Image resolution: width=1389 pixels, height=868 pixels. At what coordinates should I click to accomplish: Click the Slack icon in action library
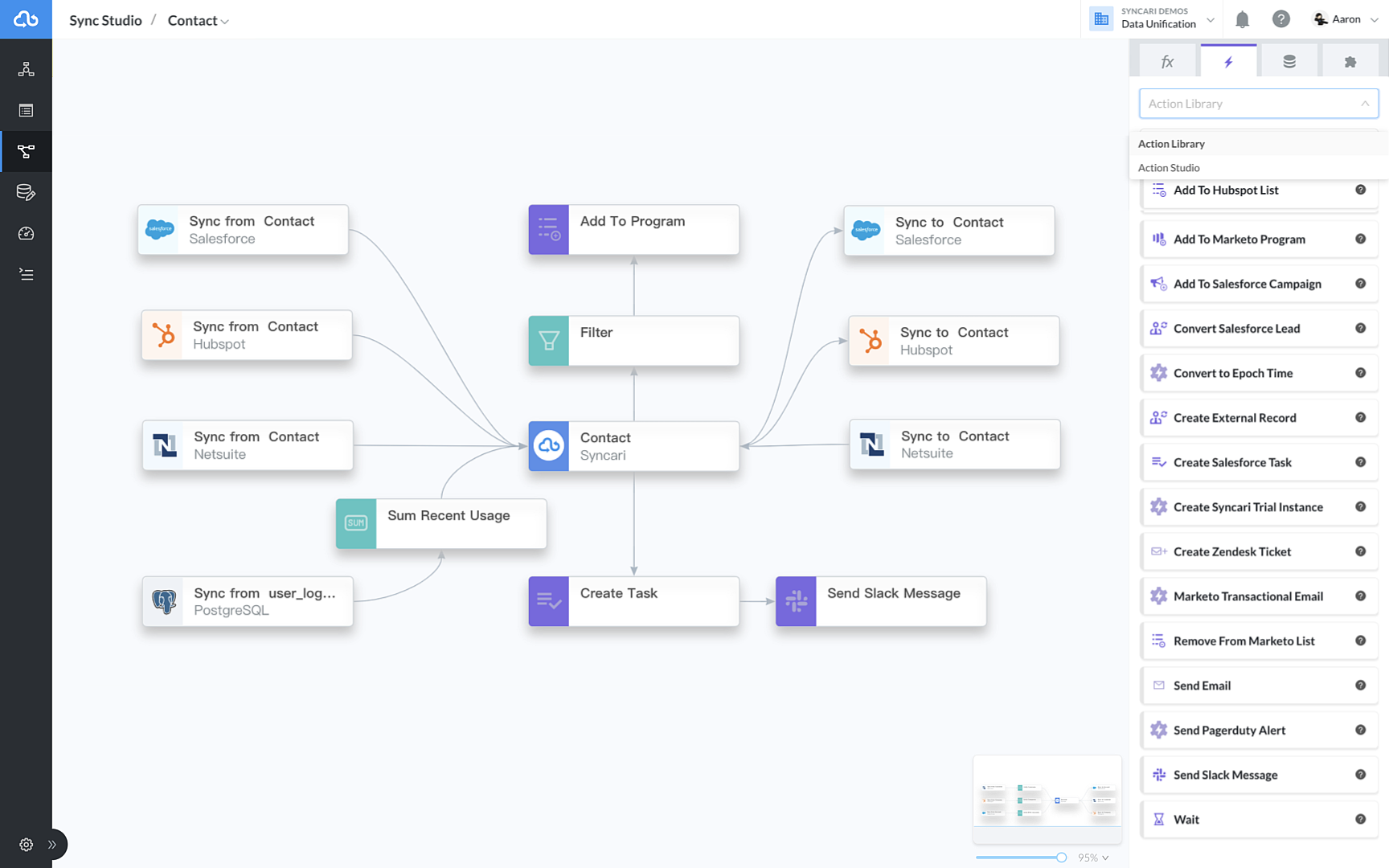coord(1158,775)
